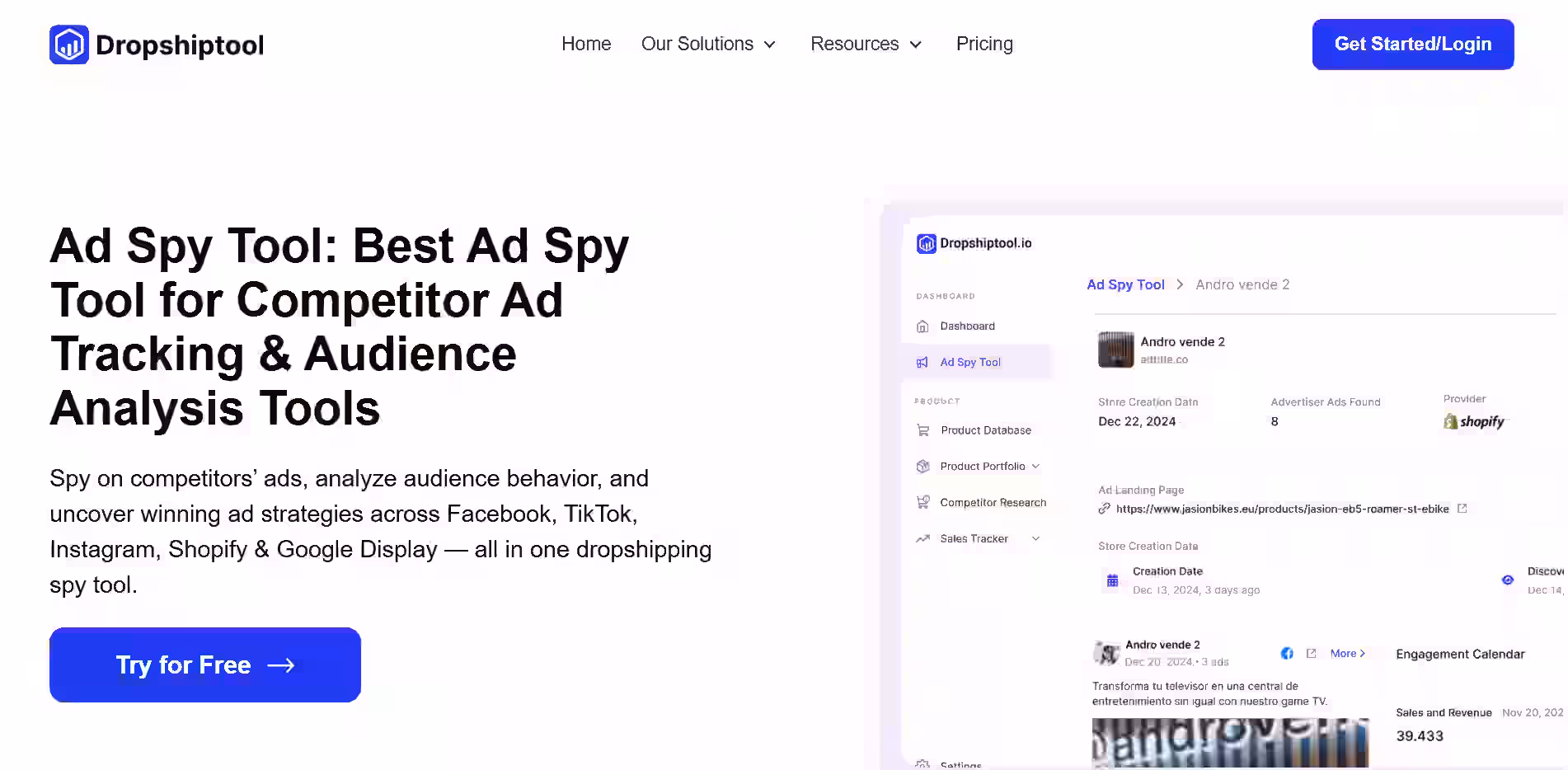Viewport: 1568px width, 770px height.
Task: Open Product Database in the sidebar
Action: coord(986,430)
